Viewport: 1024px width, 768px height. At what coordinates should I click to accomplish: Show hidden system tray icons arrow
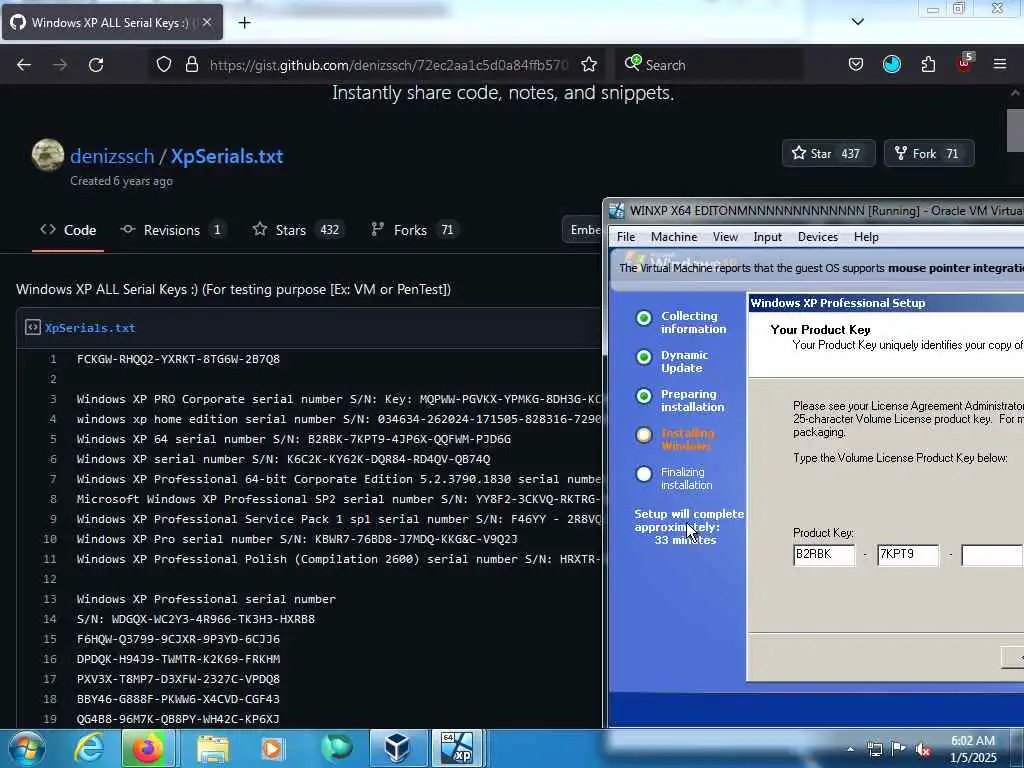tap(850, 749)
